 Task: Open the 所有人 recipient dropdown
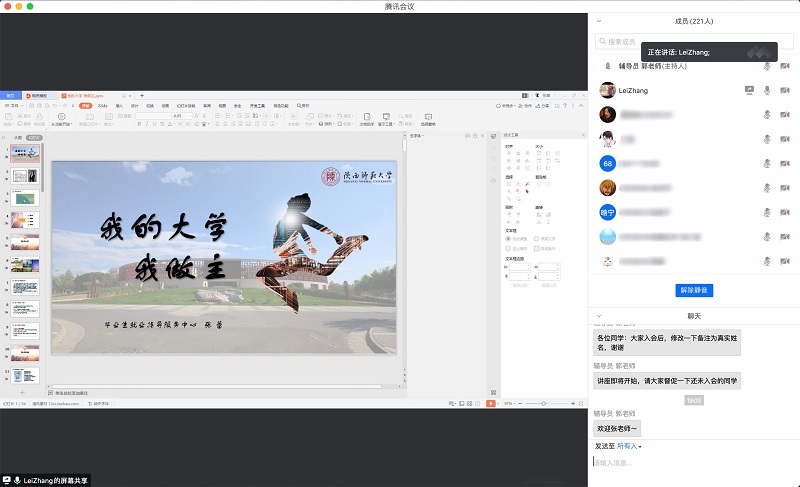click(x=629, y=446)
